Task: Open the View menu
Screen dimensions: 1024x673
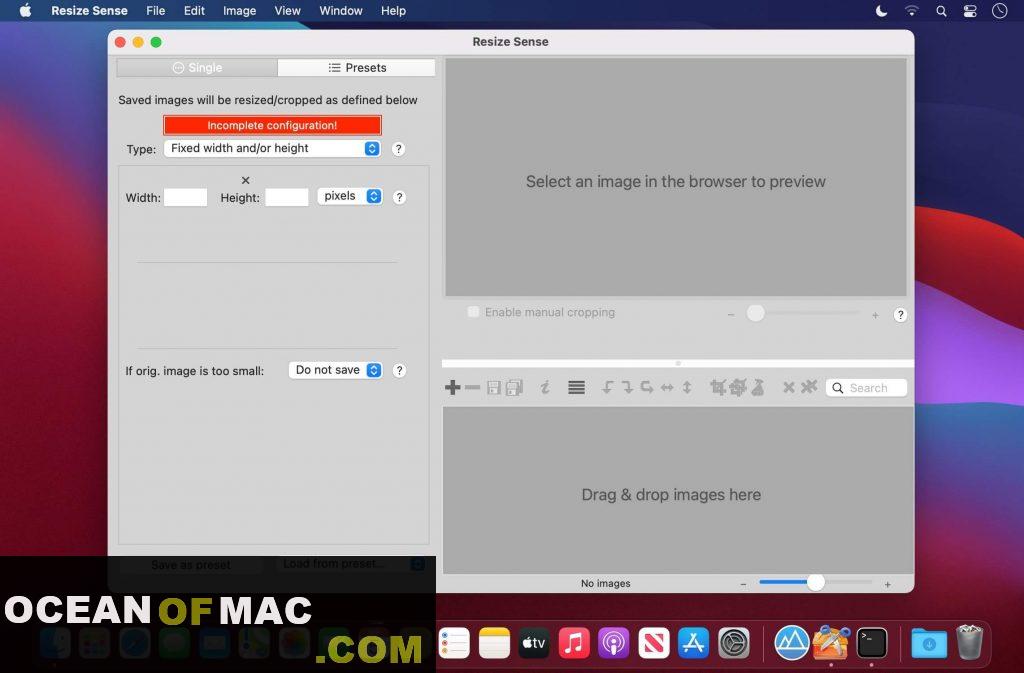Action: coord(287,11)
